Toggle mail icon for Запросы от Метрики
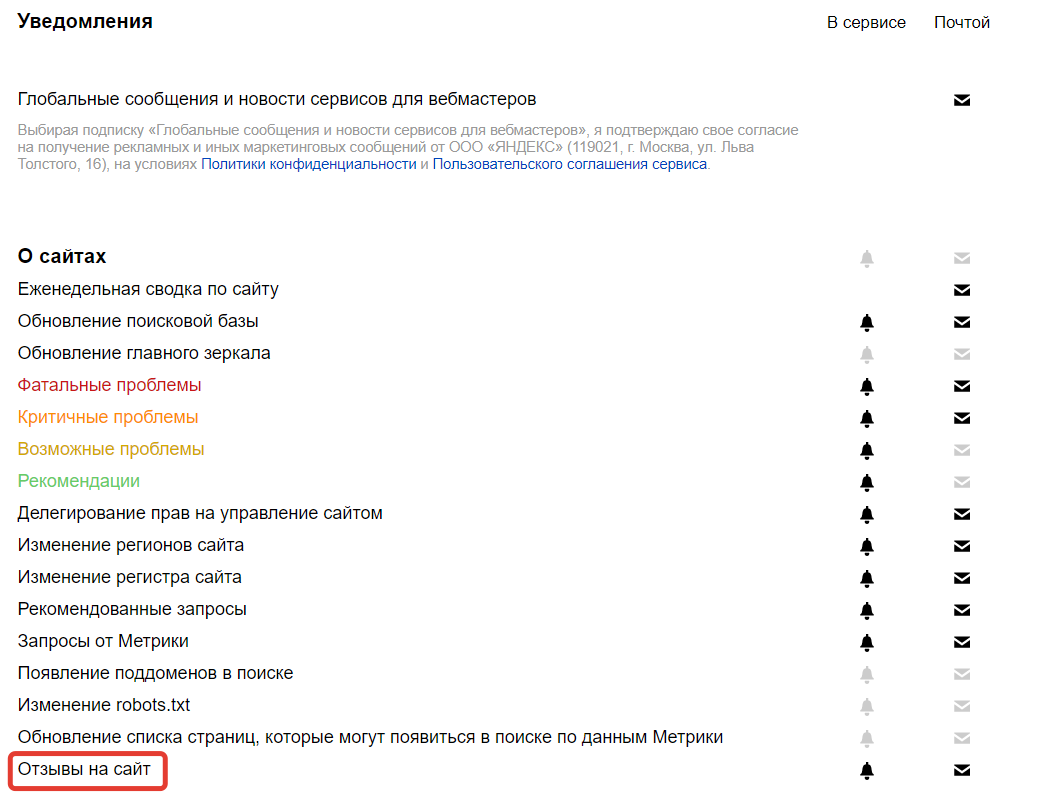The height and width of the screenshot is (795, 1061). (962, 642)
